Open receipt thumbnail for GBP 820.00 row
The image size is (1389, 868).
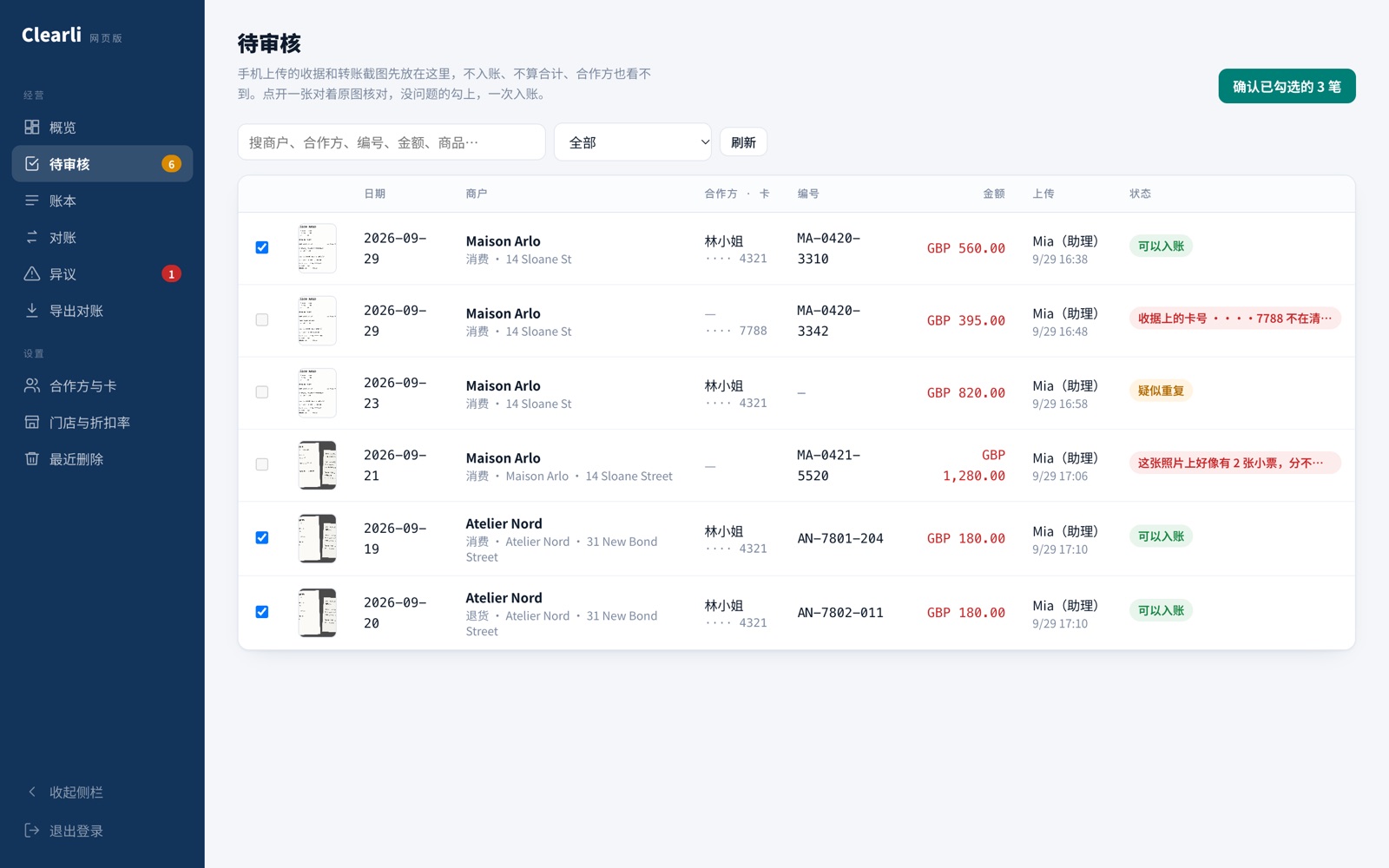point(317,392)
